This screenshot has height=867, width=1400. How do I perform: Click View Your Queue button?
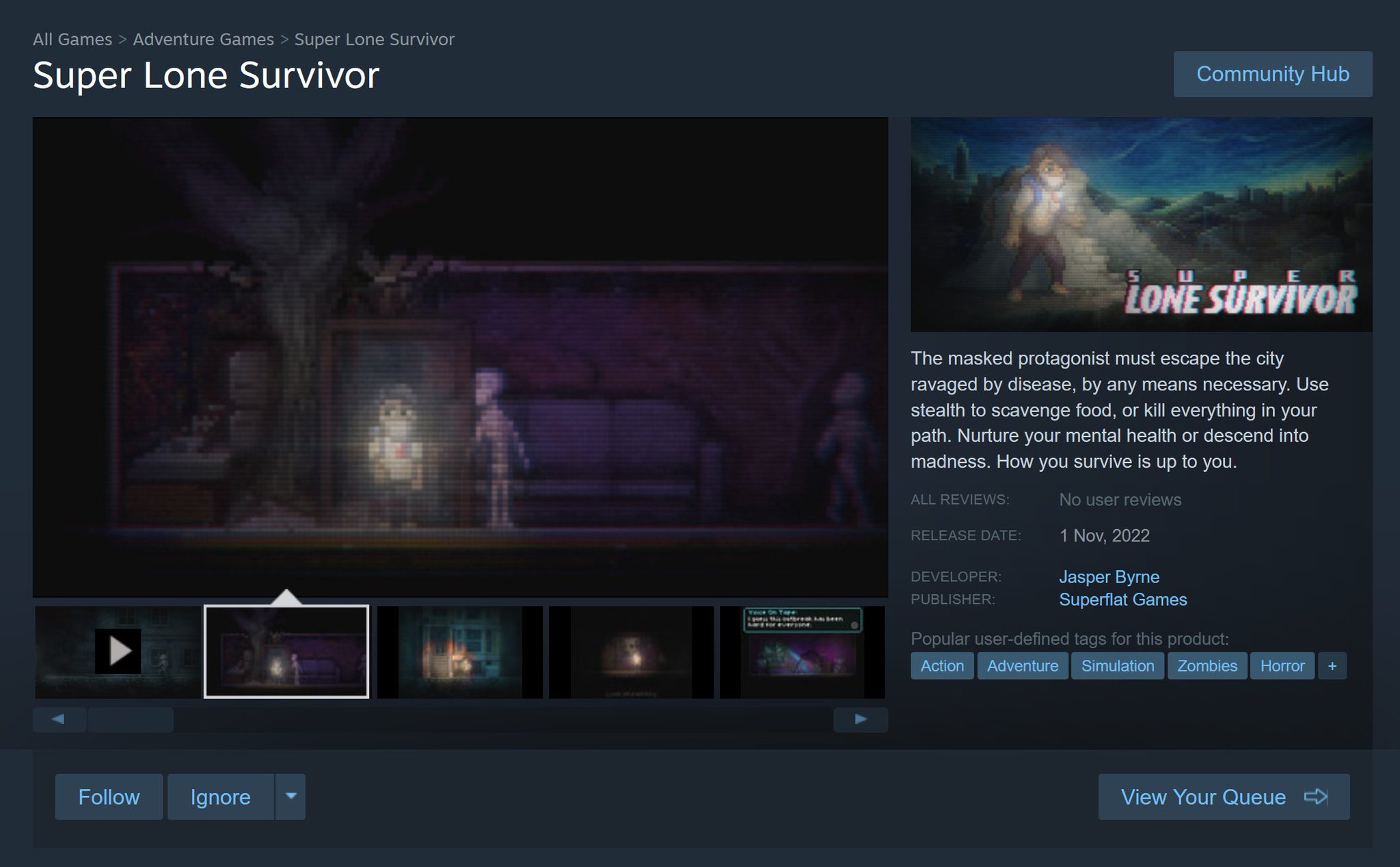tap(1224, 797)
